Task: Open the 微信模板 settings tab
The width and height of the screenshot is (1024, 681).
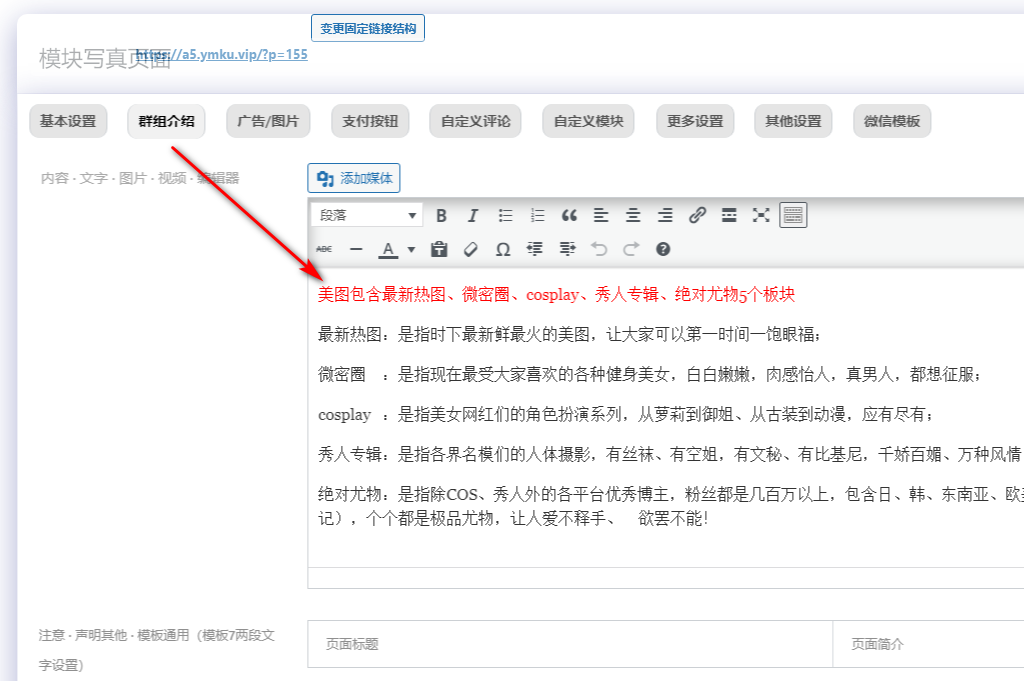Action: [890, 120]
